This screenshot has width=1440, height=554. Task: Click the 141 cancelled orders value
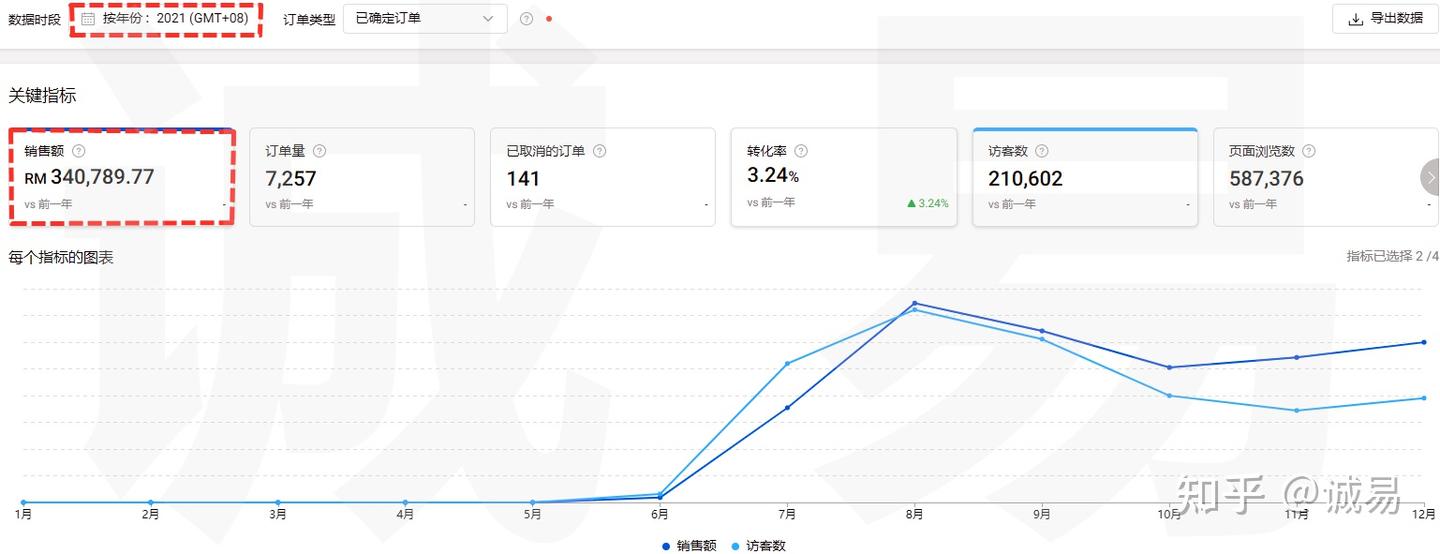[x=523, y=179]
